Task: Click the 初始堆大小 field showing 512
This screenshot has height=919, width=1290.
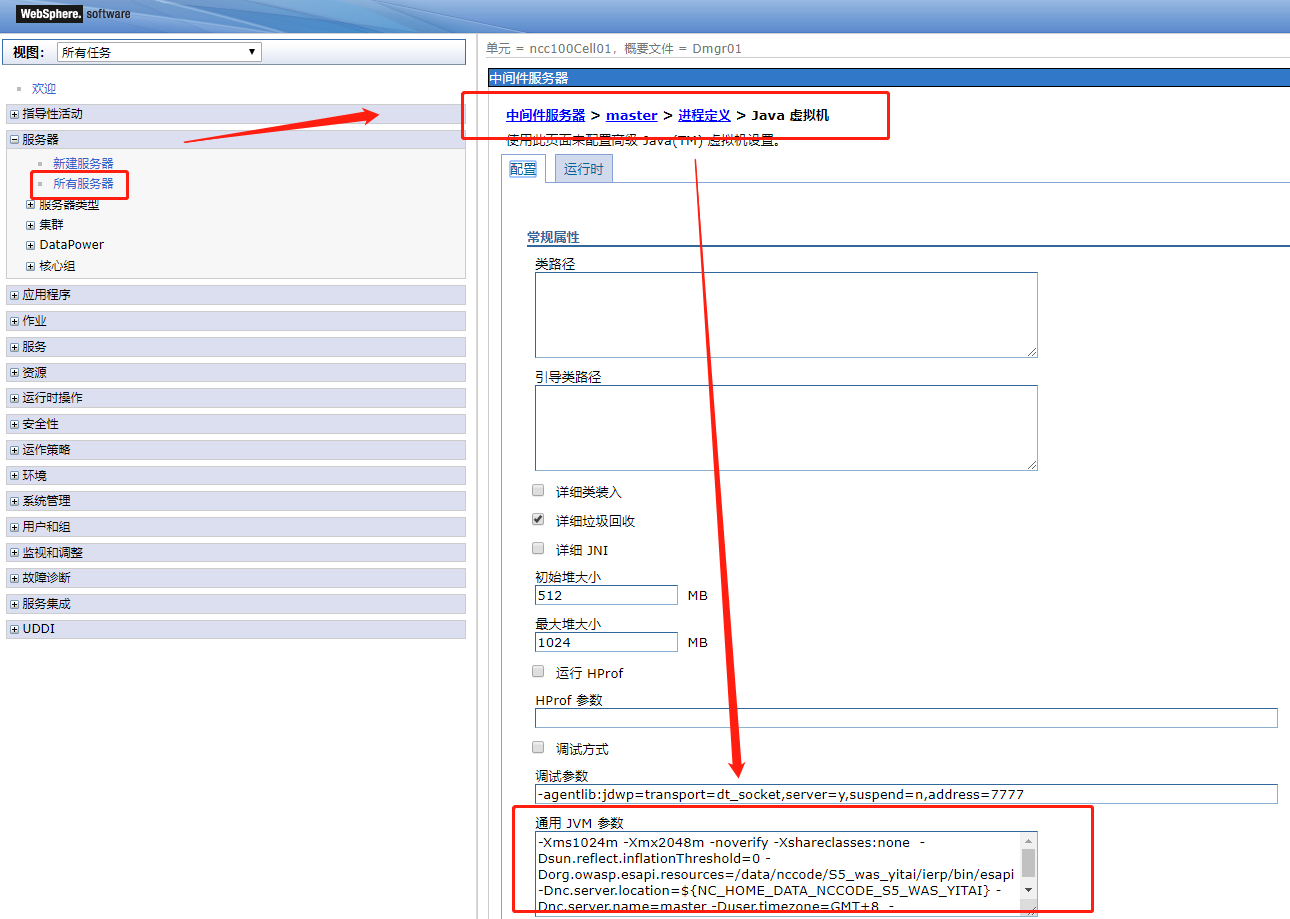Action: click(606, 595)
